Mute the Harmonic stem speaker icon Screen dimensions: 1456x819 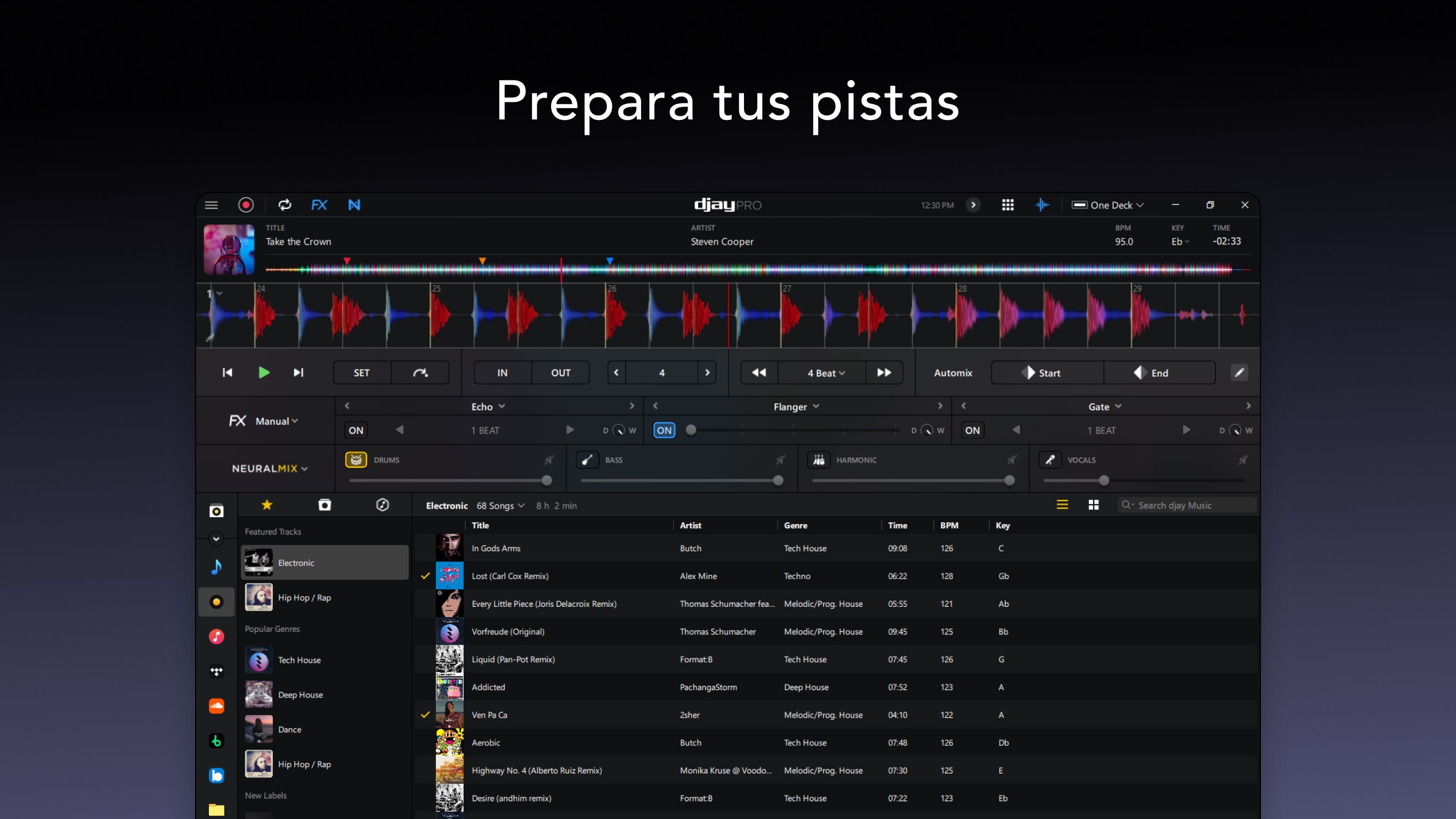[x=1012, y=460]
